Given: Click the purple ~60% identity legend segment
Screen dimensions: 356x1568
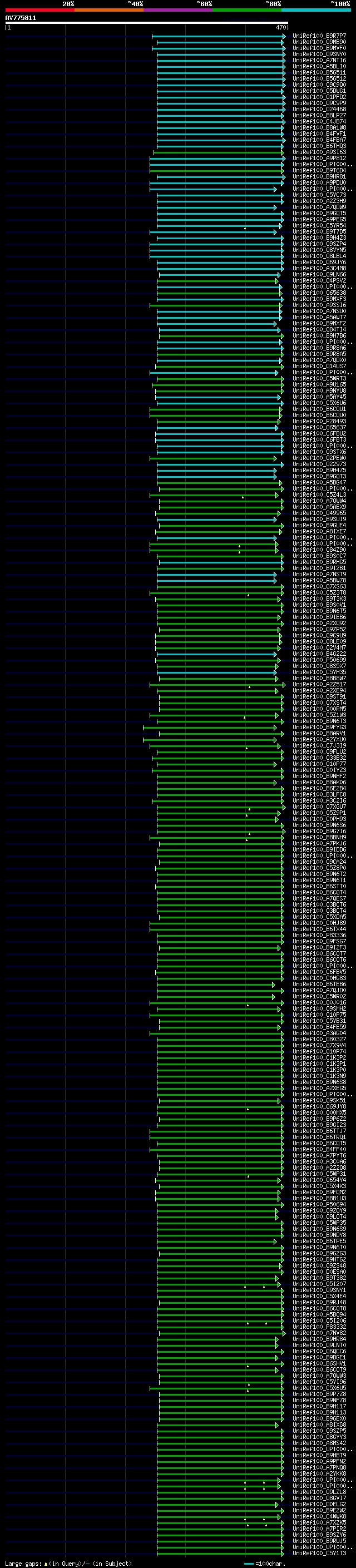Looking at the screenshot, I should (177, 10).
